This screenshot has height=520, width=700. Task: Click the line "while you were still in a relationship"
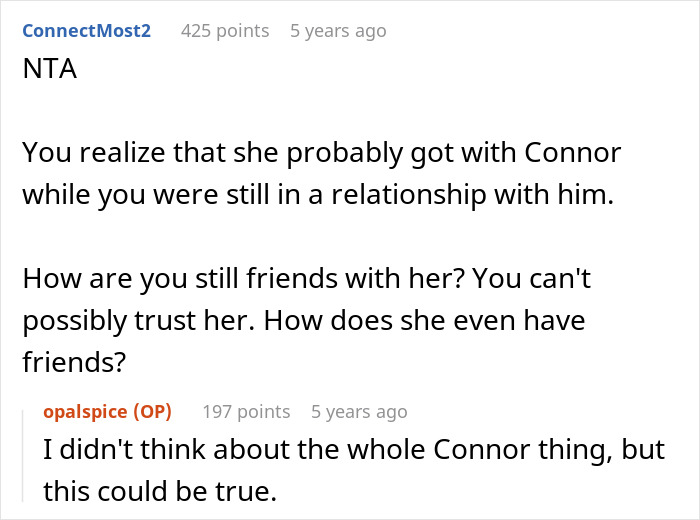315,195
